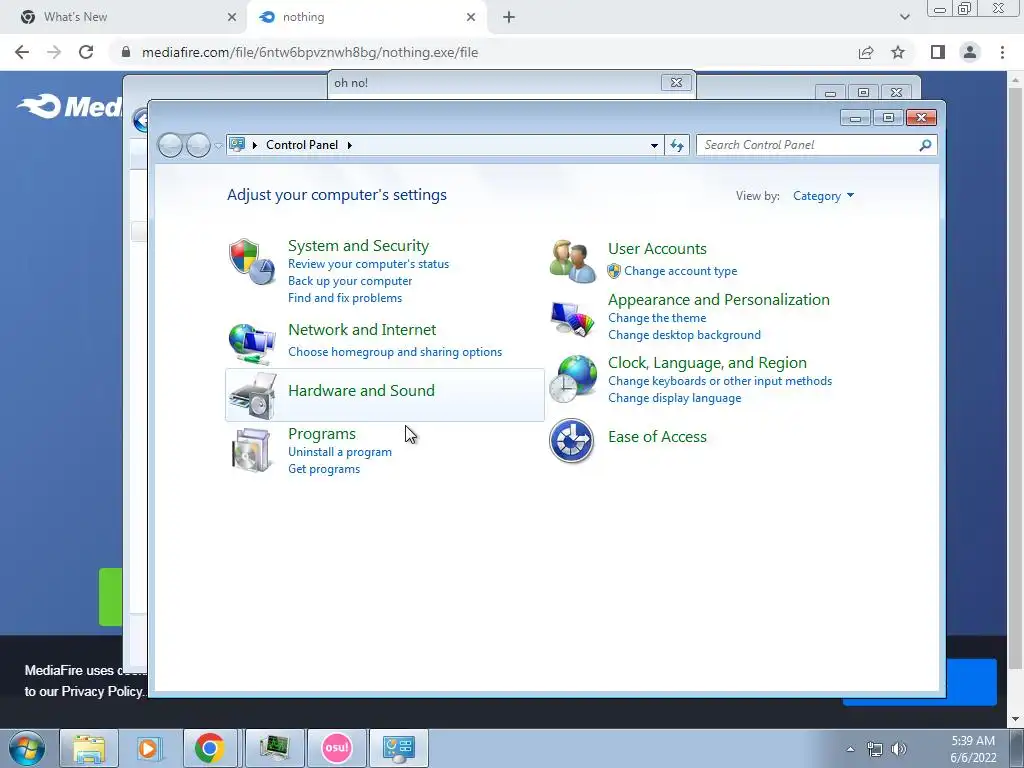The image size is (1024, 768).
Task: Click network tray icon
Action: [x=874, y=749]
